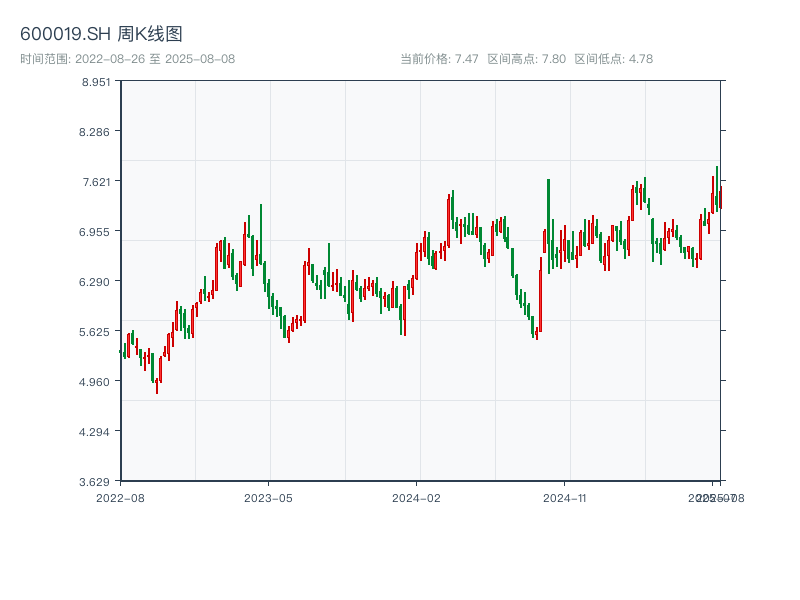The image size is (800, 600).
Task: Click the 当前价格 7.47 label
Action: point(439,59)
